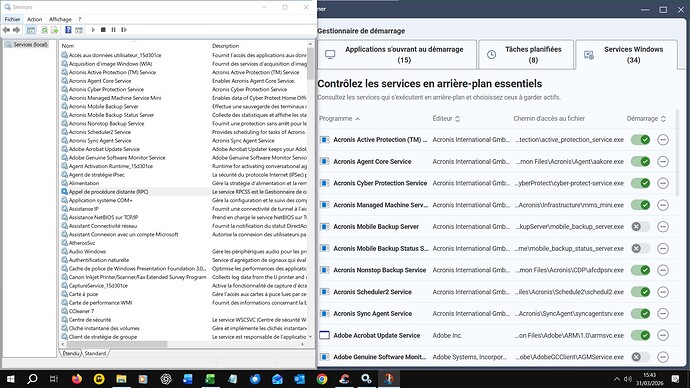Image resolution: width=690 pixels, height=388 pixels.
Task: Click the minus icon for Acronis Sync Agent Service
Action: pyautogui.click(x=663, y=314)
